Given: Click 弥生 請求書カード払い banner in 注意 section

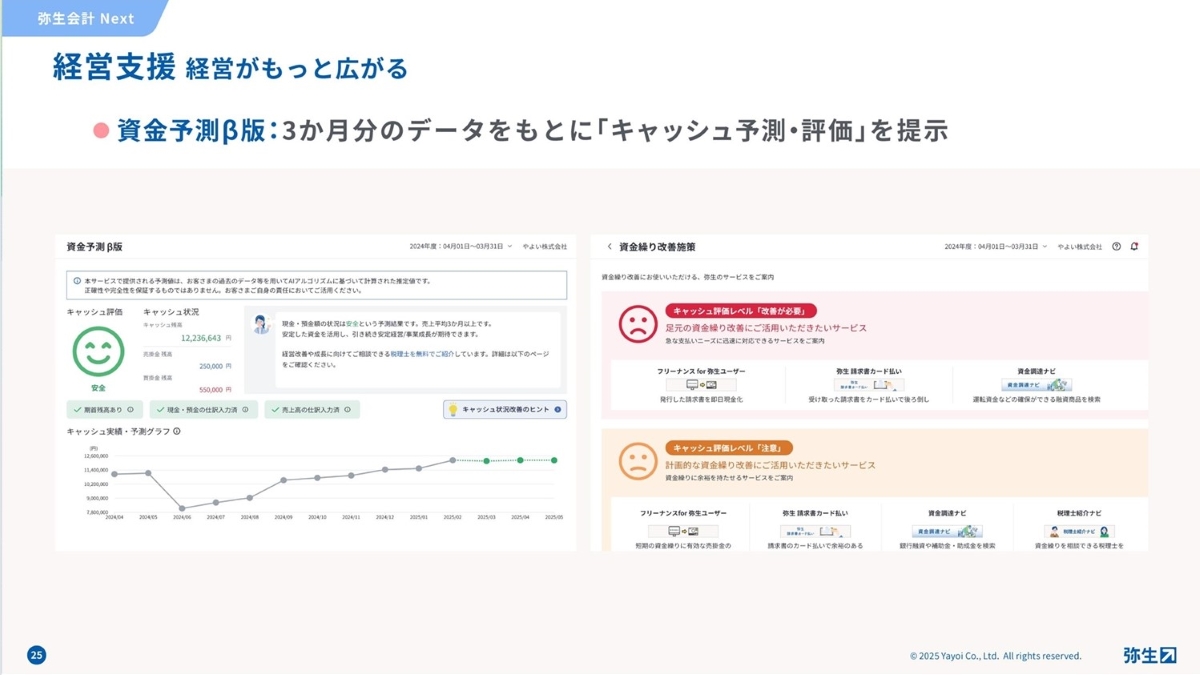Looking at the screenshot, I should click(x=815, y=531).
